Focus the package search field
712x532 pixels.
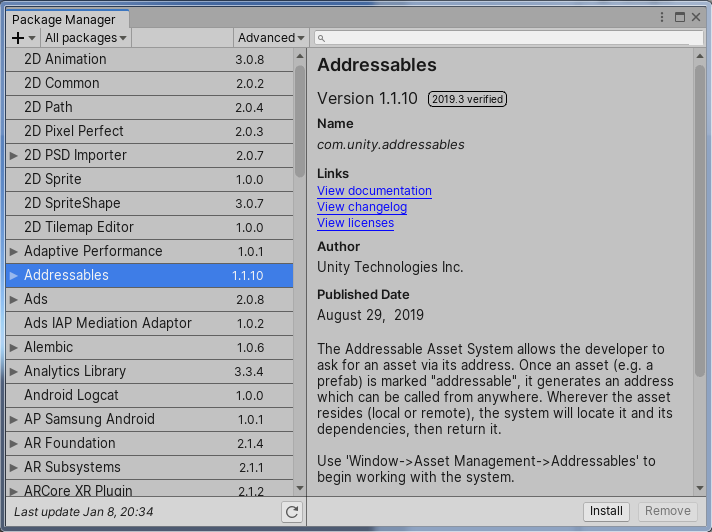(508, 38)
